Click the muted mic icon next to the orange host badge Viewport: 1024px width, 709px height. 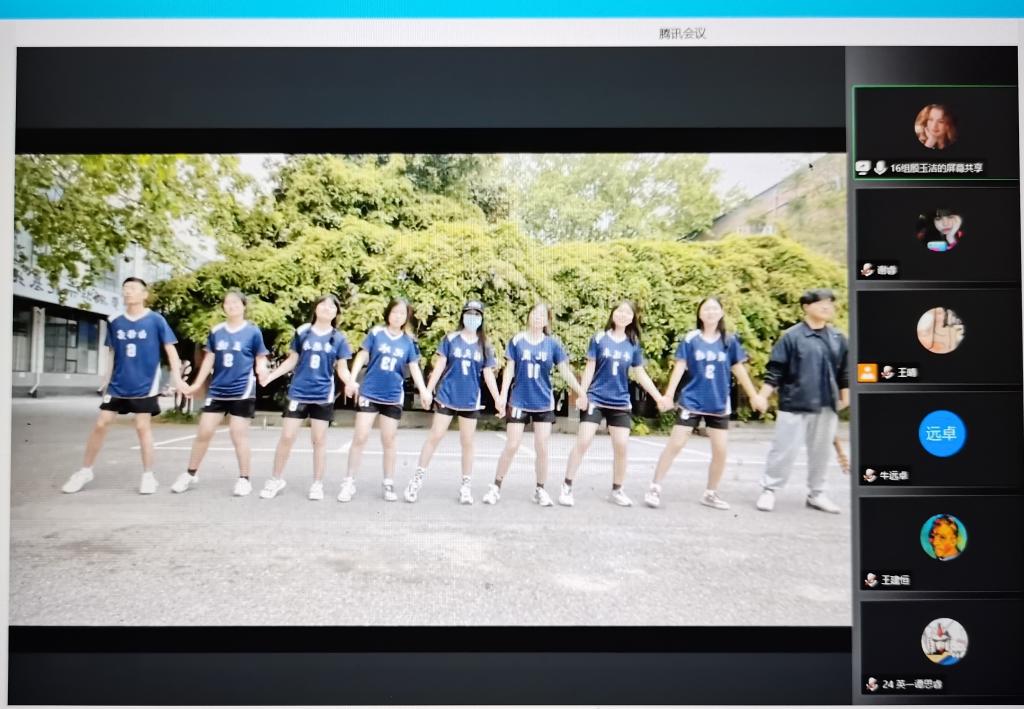click(x=886, y=372)
